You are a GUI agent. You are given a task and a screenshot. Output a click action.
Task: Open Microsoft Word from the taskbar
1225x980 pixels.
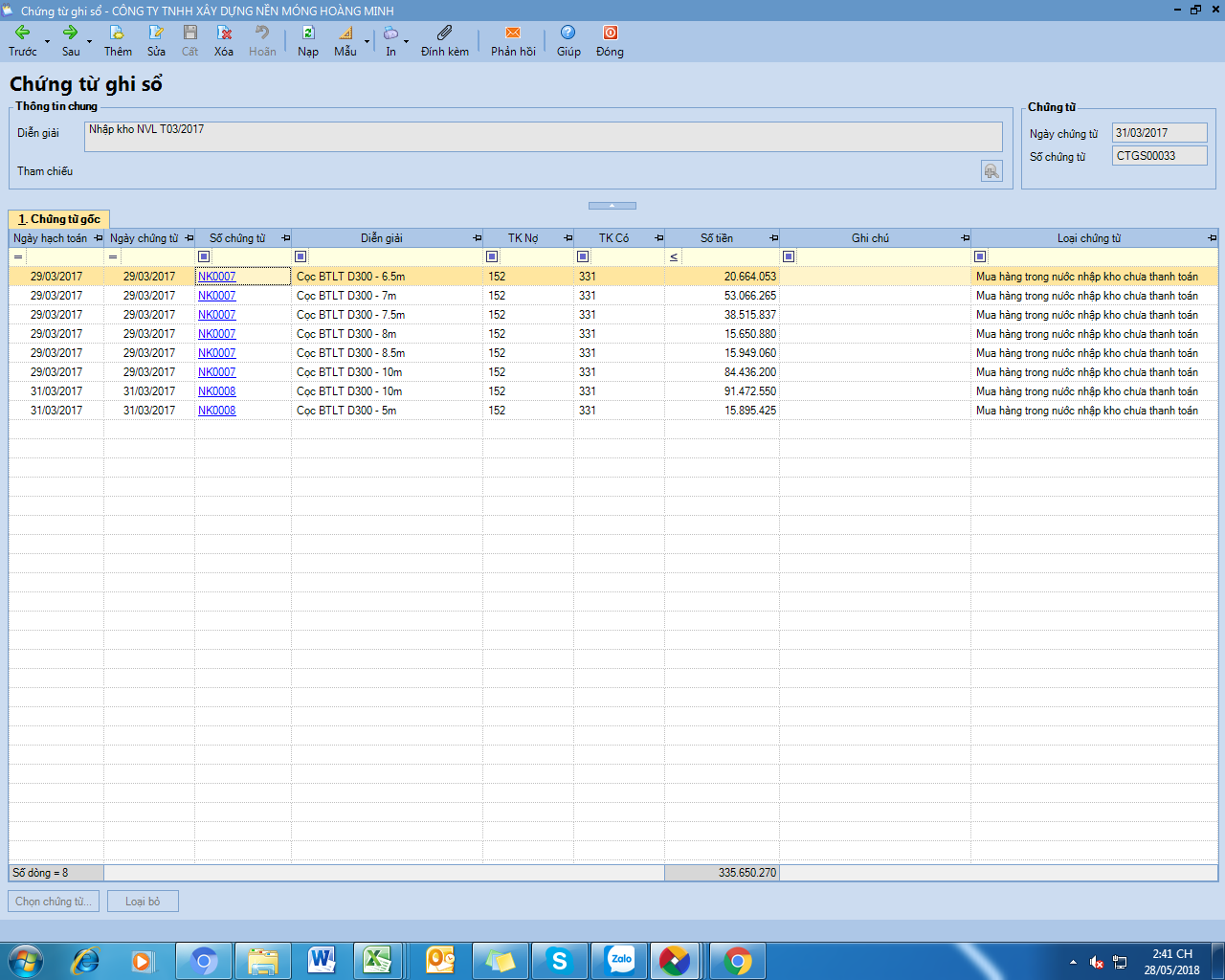pyautogui.click(x=323, y=960)
